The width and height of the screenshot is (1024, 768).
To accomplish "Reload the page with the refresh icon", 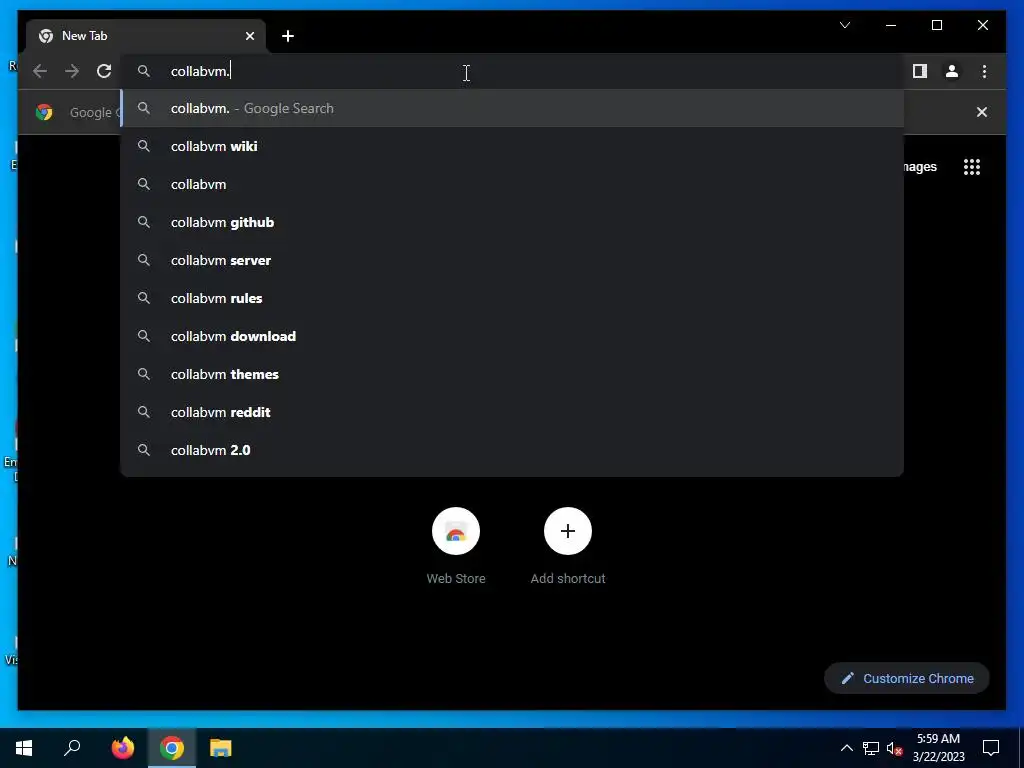I will point(104,71).
